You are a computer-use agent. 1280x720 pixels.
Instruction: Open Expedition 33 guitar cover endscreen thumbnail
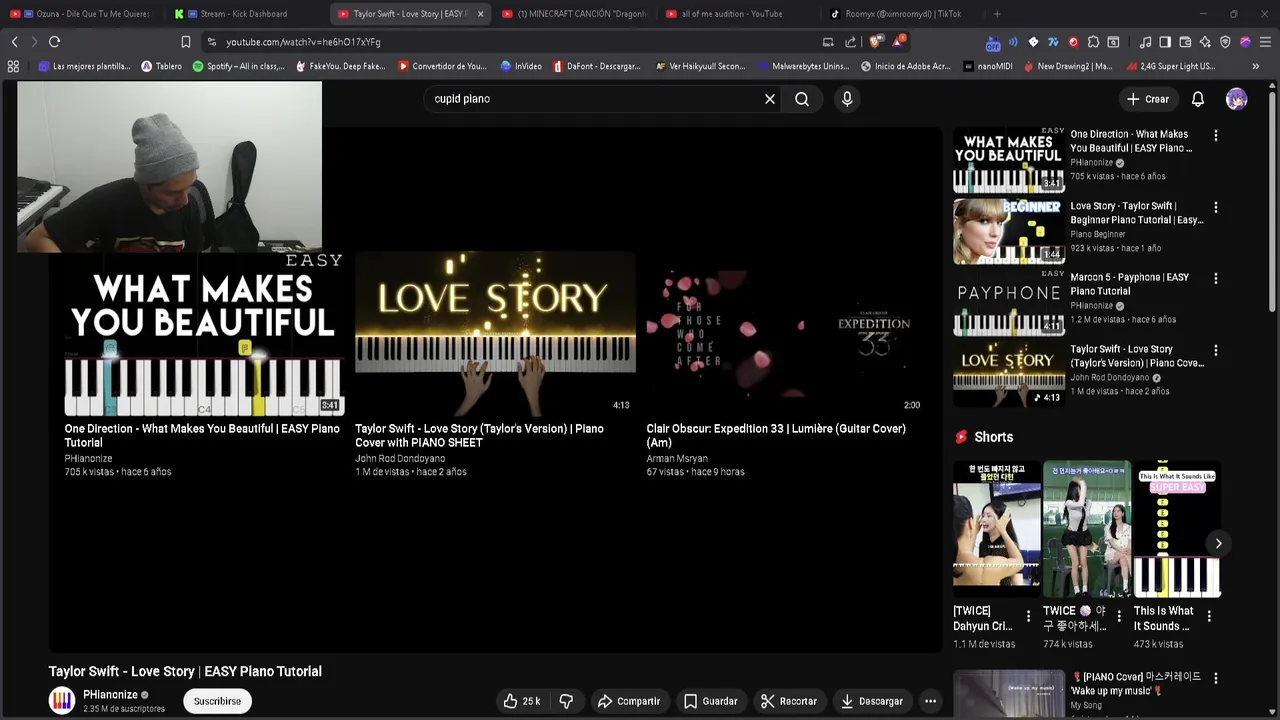(786, 333)
